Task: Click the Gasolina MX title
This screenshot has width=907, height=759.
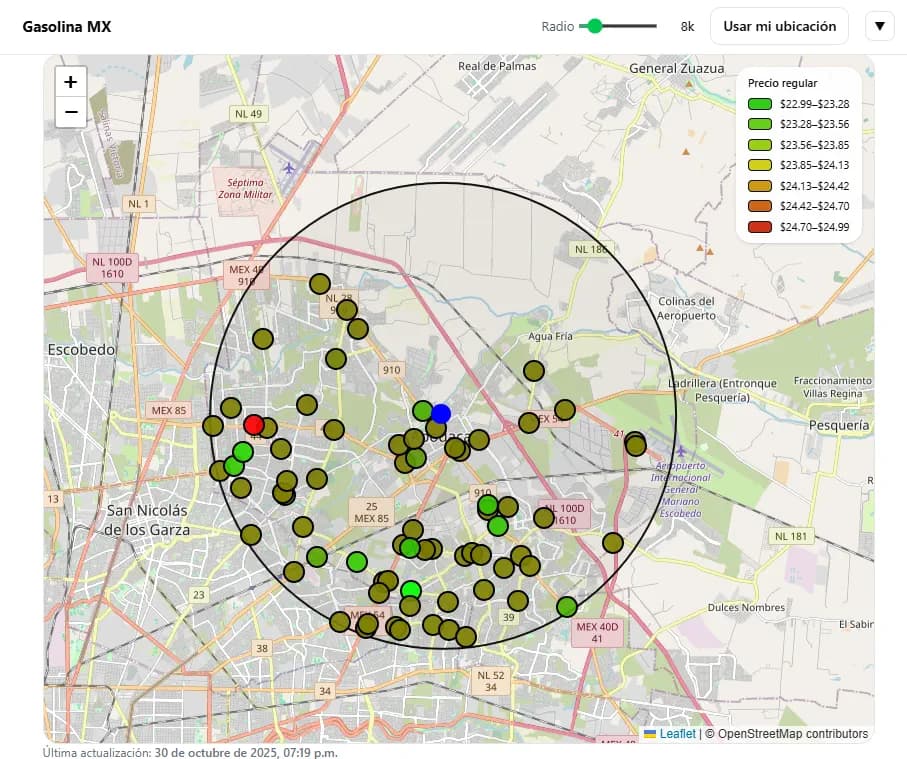Action: point(67,26)
